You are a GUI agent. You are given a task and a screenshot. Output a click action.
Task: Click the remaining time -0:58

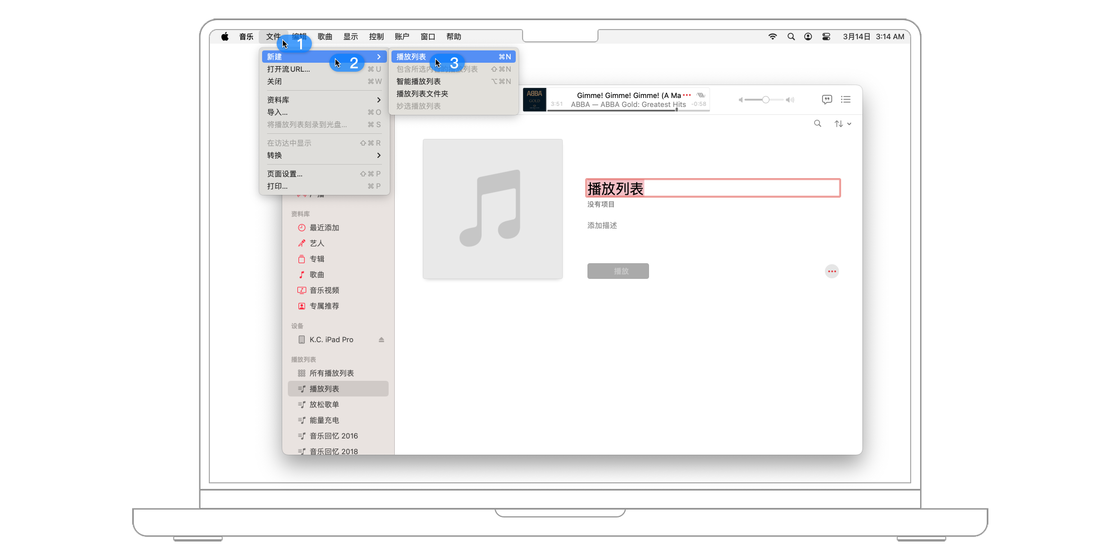pos(699,104)
